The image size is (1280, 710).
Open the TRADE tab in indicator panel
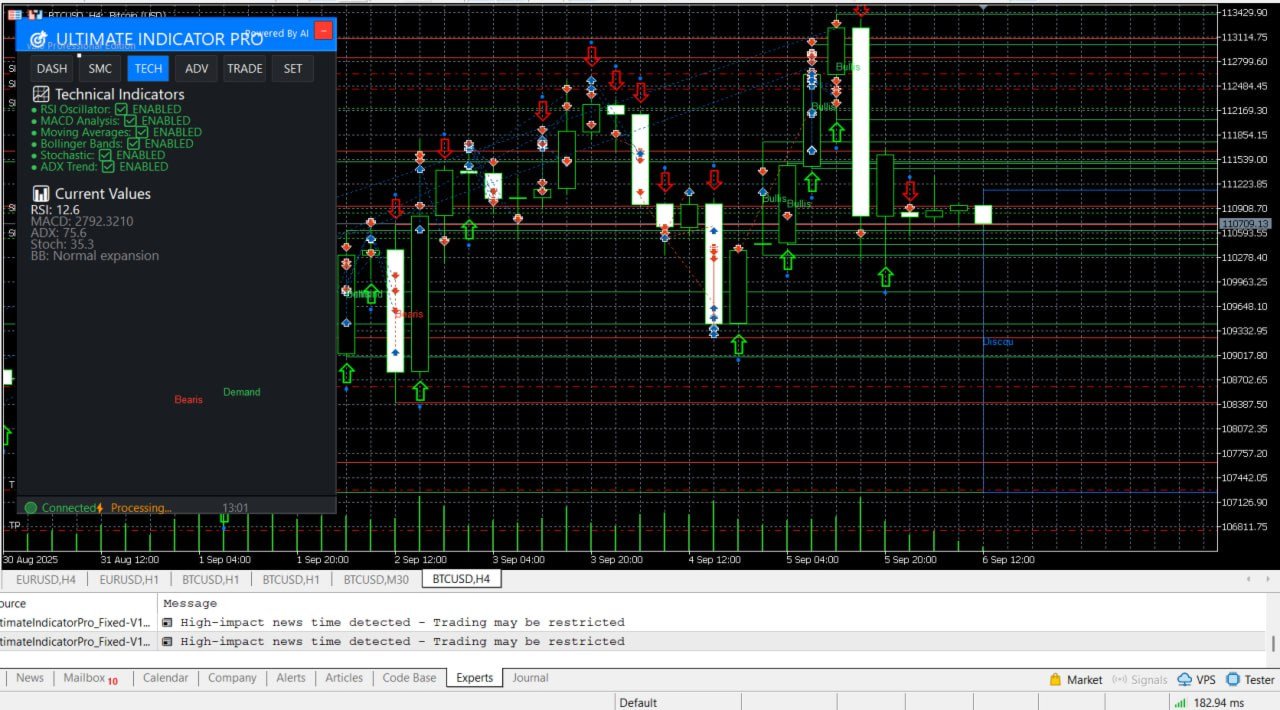pos(245,68)
